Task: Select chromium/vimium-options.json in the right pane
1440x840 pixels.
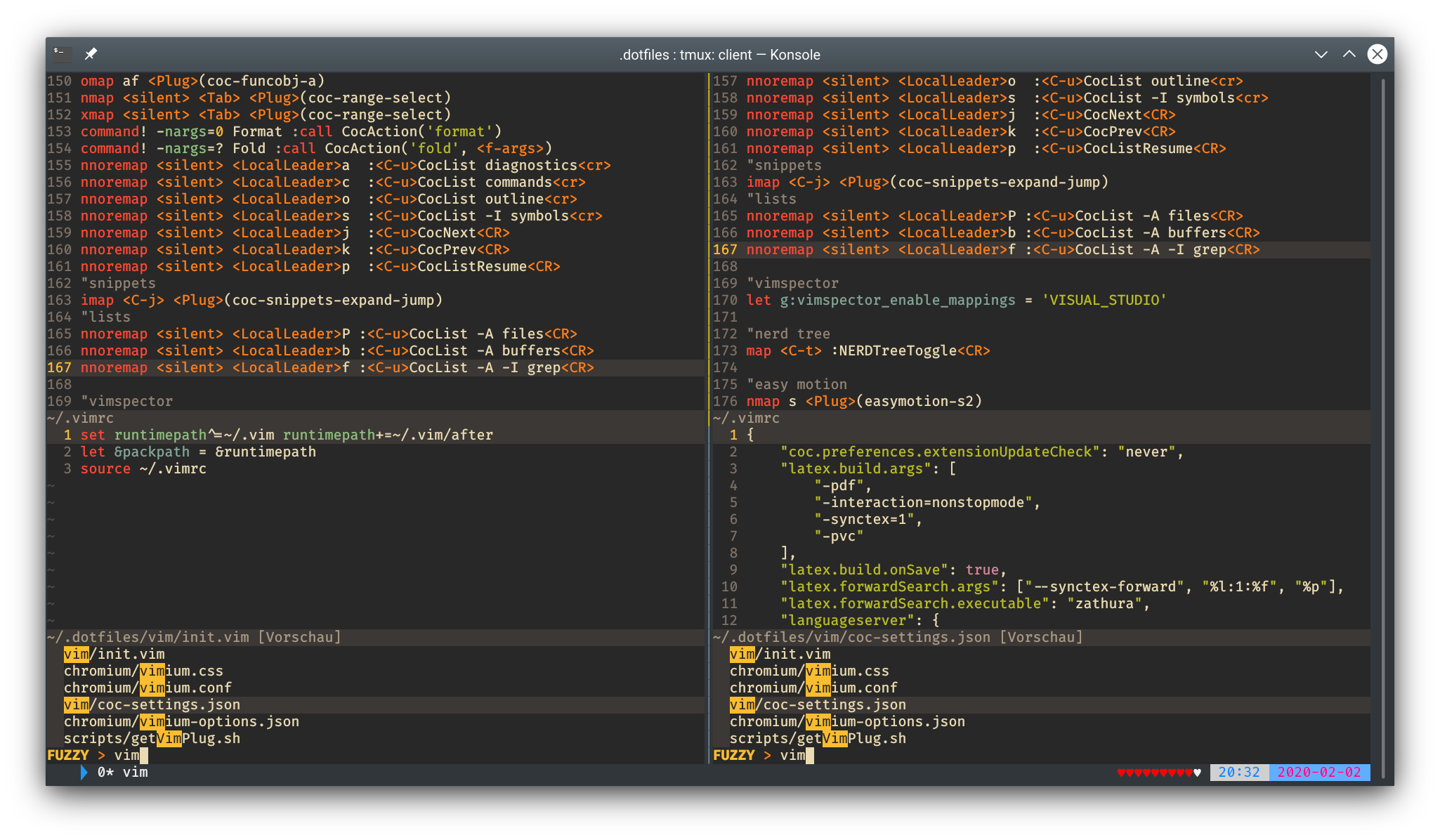Action: (846, 721)
